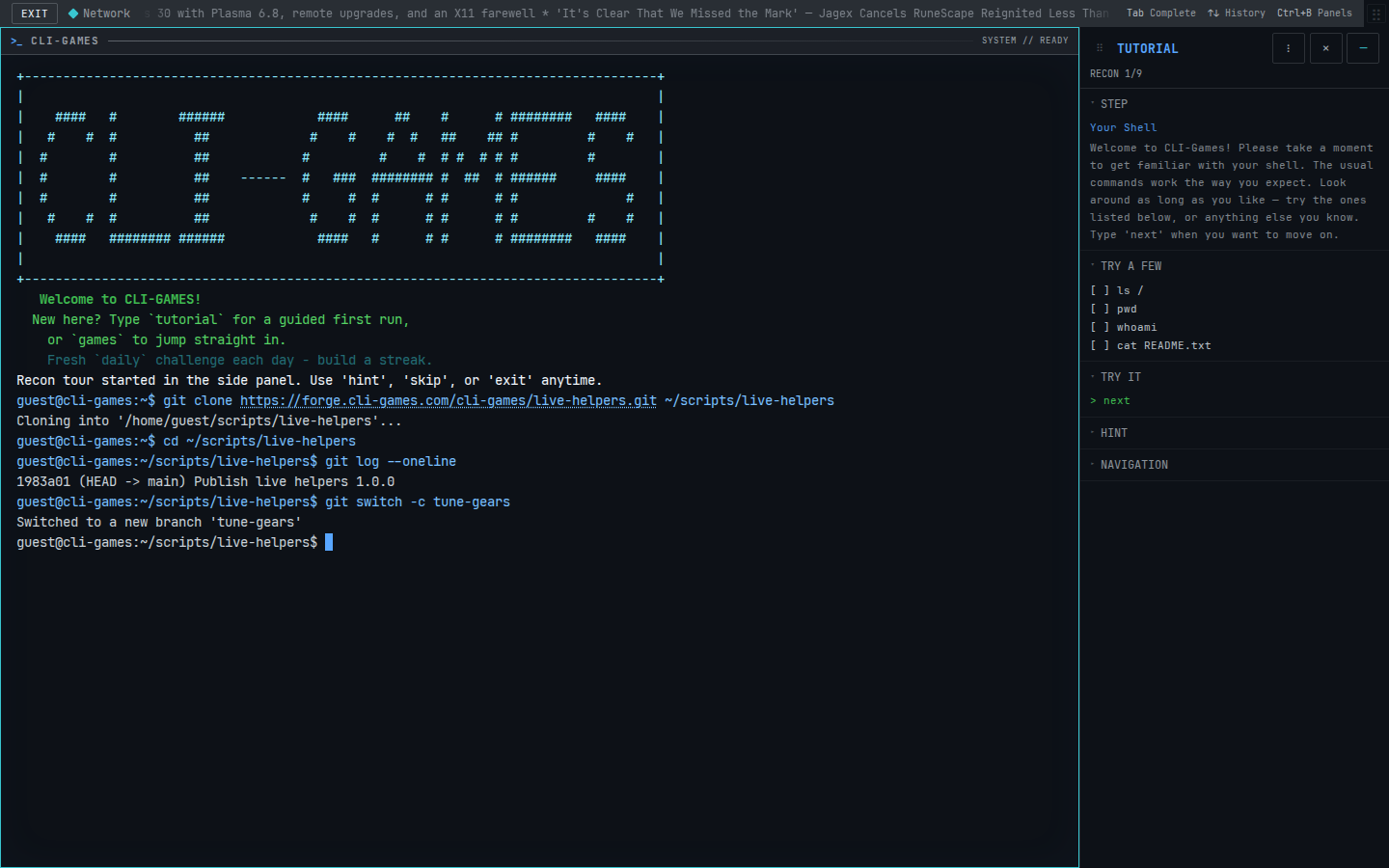Click the 'git log --oneline' command line
The width and height of the screenshot is (1389, 868).
click(236, 462)
